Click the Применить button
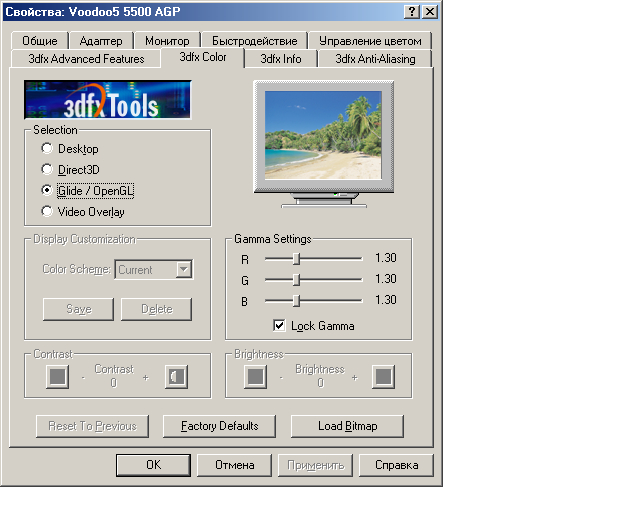This screenshot has height=512, width=640. pyautogui.click(x=315, y=465)
